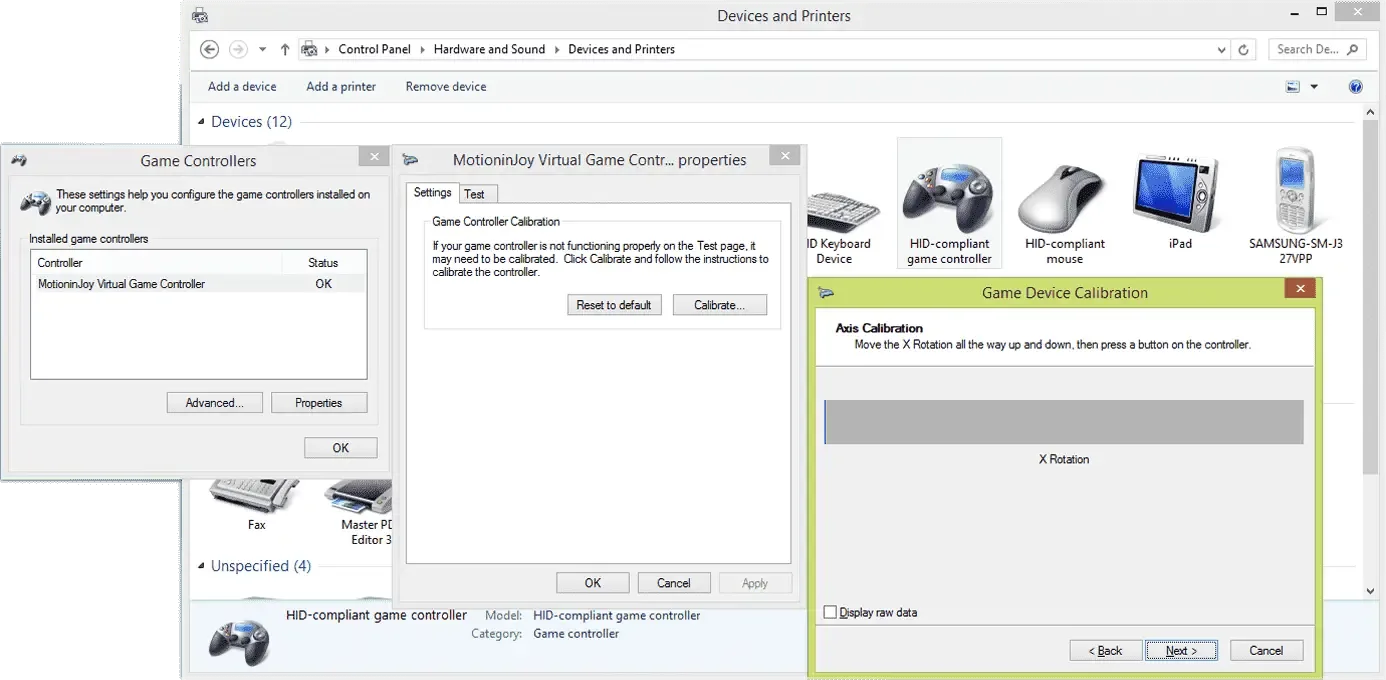1386x680 pixels.
Task: Collapse the Devices (12) group
Action: coord(202,122)
